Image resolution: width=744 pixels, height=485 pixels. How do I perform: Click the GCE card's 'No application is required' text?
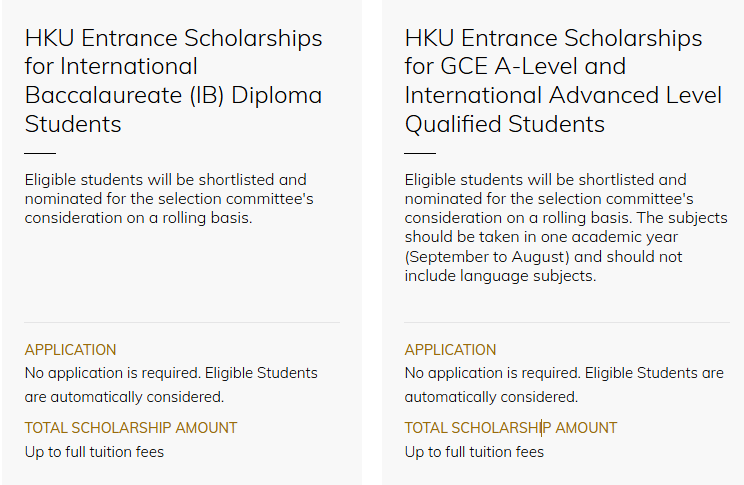pos(563,384)
